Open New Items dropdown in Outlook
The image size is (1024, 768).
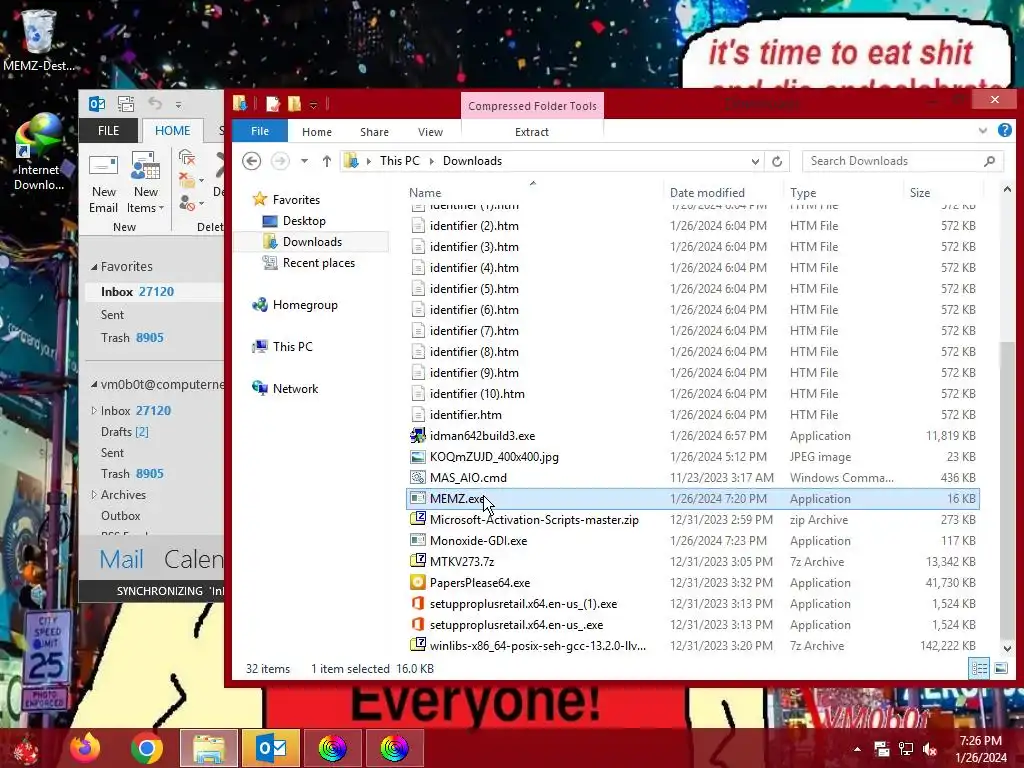pyautogui.click(x=146, y=183)
